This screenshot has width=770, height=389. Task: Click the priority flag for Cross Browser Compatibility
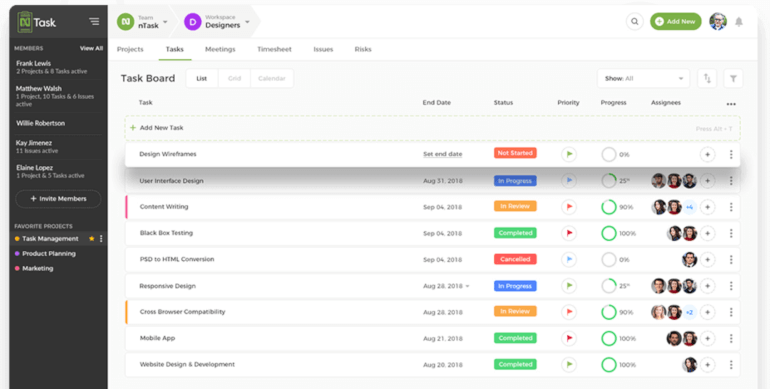click(x=569, y=312)
